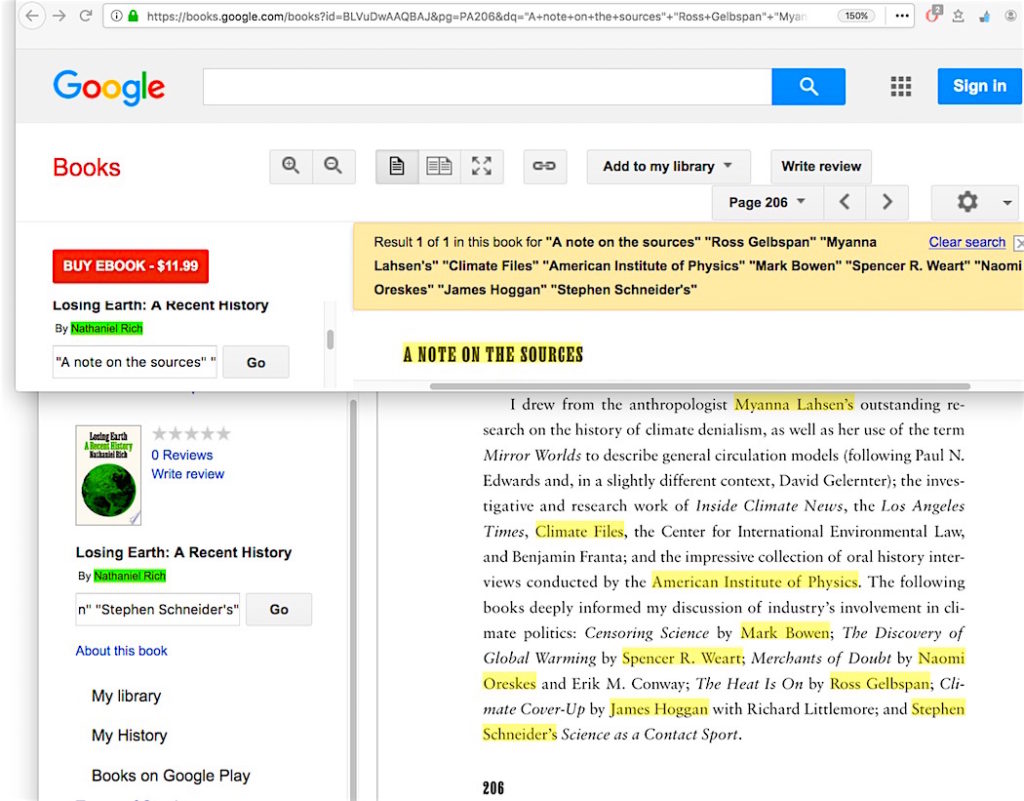This screenshot has width=1024, height=801.
Task: Click the zoom in magnifier icon
Action: coord(291,167)
